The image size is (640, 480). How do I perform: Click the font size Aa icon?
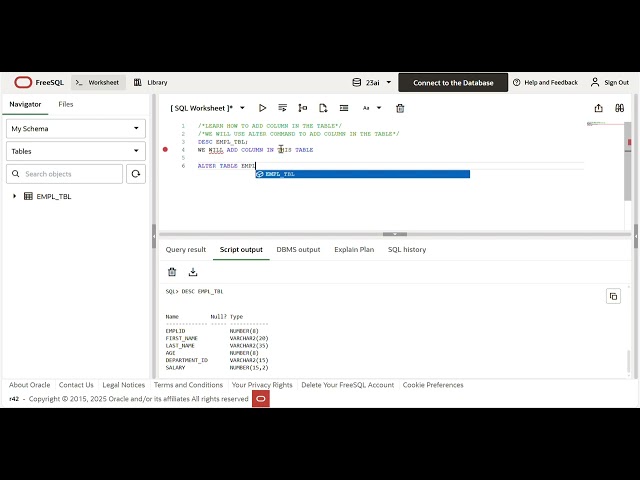point(366,108)
